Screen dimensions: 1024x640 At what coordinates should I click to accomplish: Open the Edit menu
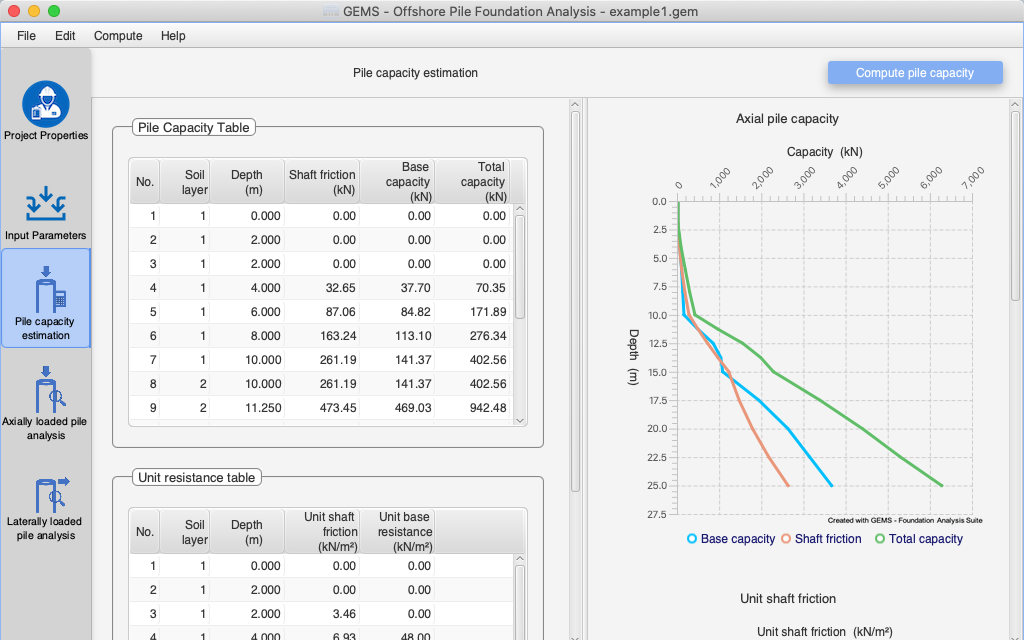pos(65,36)
